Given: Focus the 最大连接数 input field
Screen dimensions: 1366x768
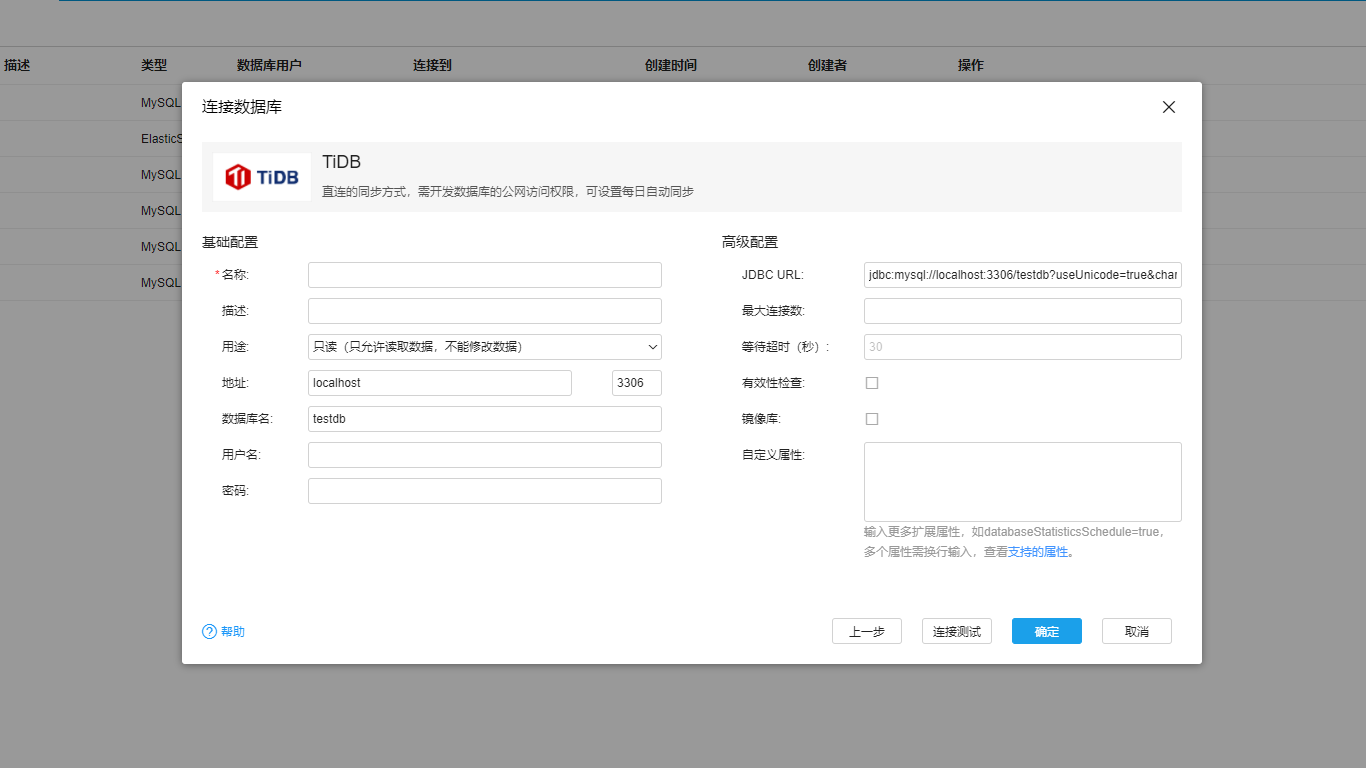Looking at the screenshot, I should (1023, 311).
